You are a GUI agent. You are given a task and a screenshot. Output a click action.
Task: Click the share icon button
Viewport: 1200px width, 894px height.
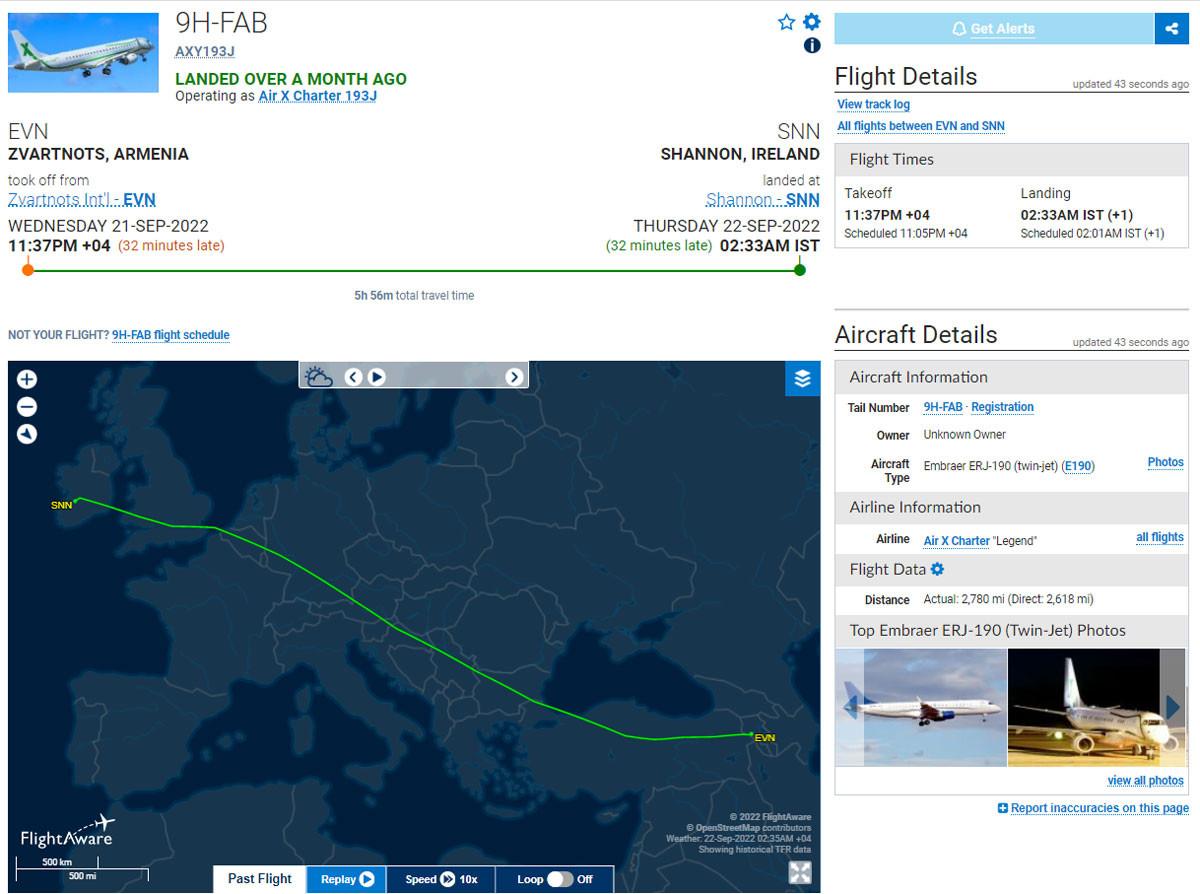click(x=1171, y=29)
